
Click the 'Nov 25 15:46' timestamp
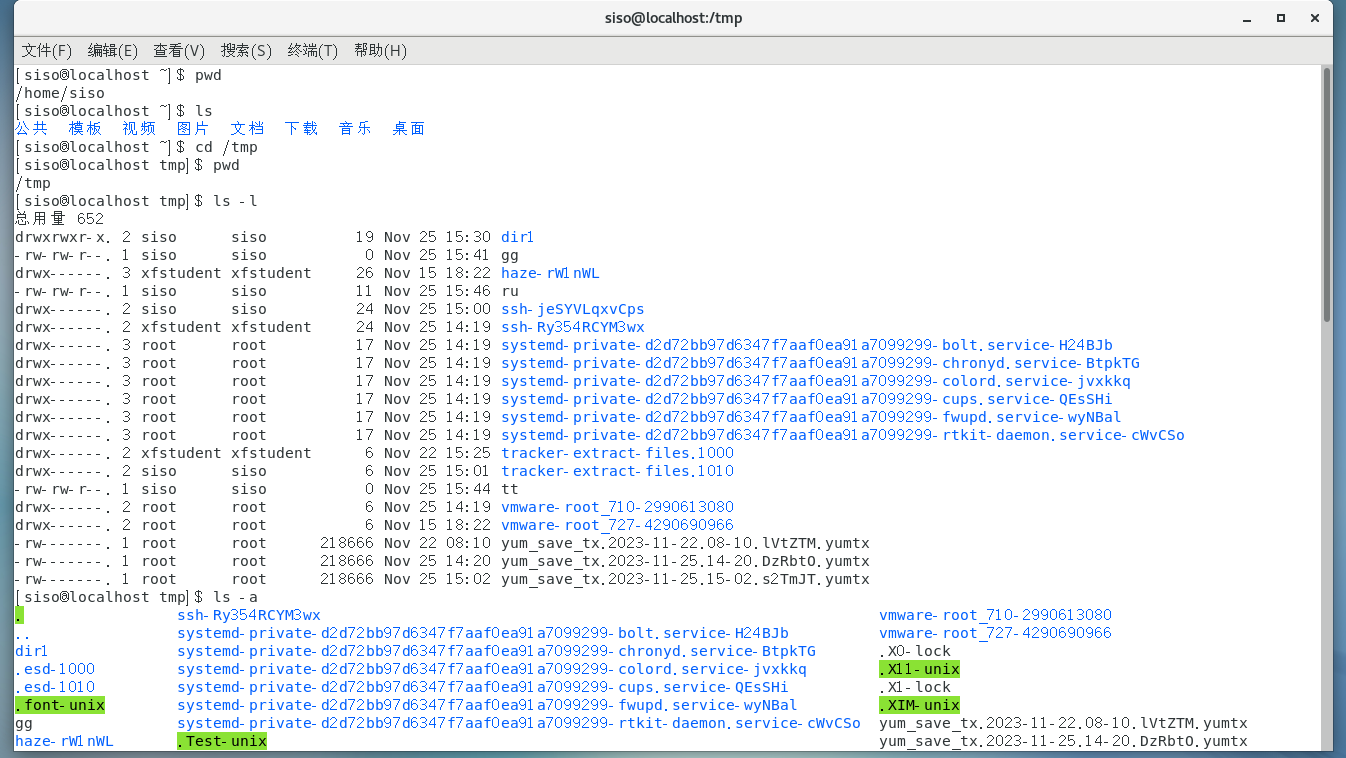[x=437, y=291]
